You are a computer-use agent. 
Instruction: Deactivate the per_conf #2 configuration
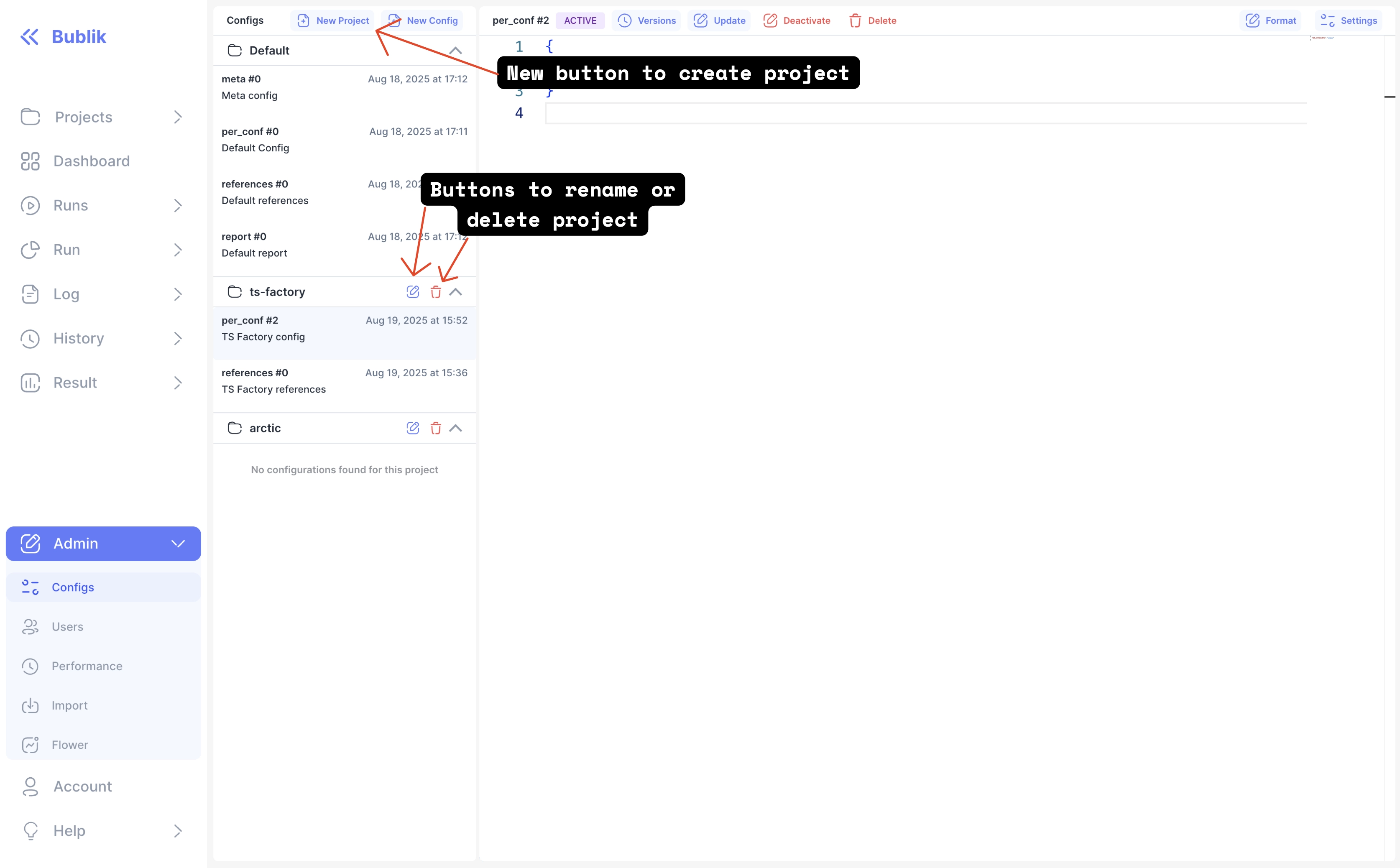coord(797,20)
